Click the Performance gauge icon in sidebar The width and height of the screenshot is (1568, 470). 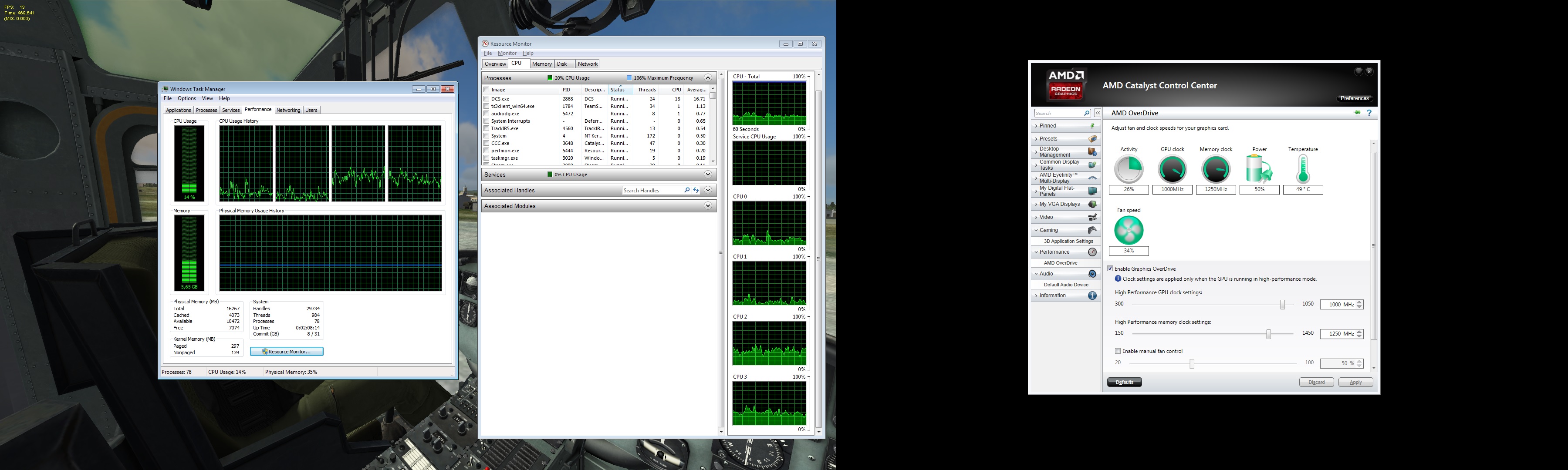click(1092, 252)
